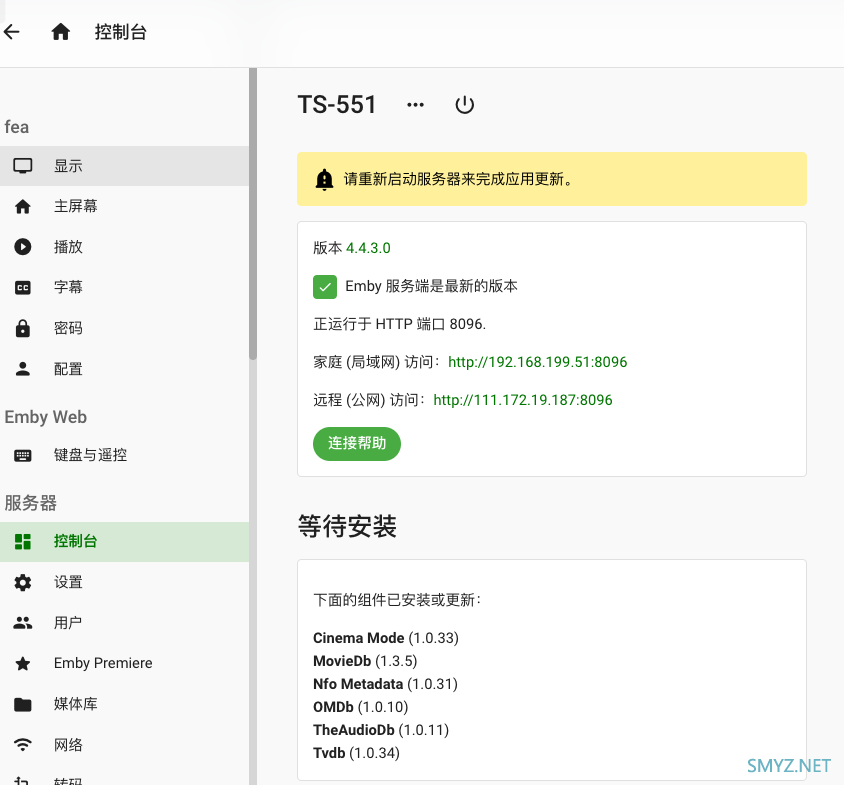Click the 用户 people icon

[23, 623]
